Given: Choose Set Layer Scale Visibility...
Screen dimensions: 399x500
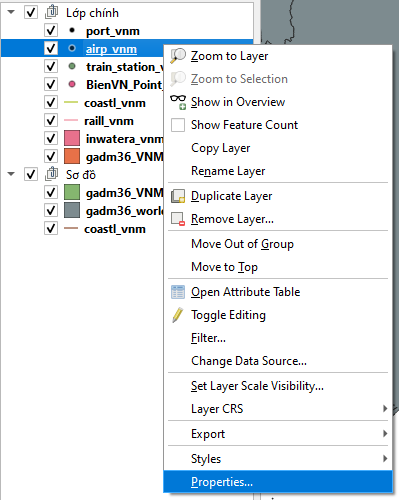Looking at the screenshot, I should (x=278, y=386).
